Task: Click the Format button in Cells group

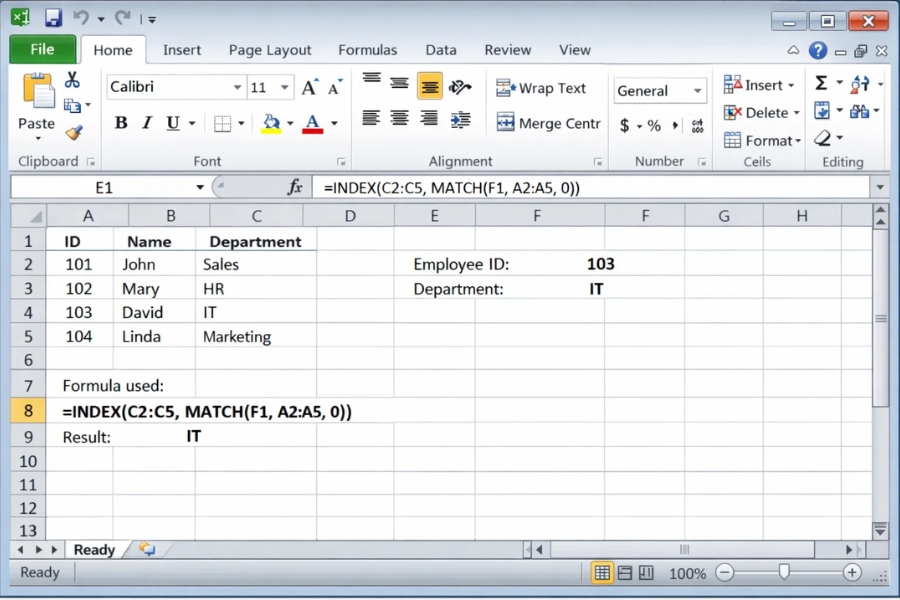Action: [762, 140]
